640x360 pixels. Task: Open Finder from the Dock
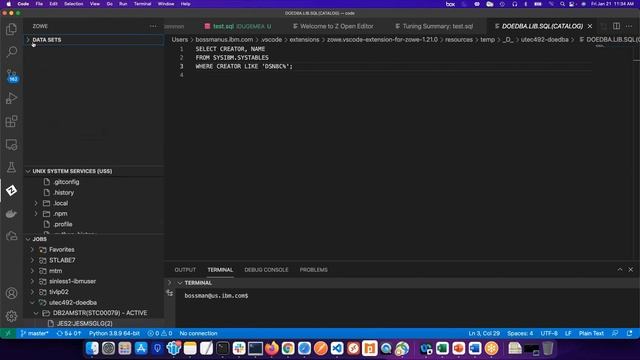(92, 348)
